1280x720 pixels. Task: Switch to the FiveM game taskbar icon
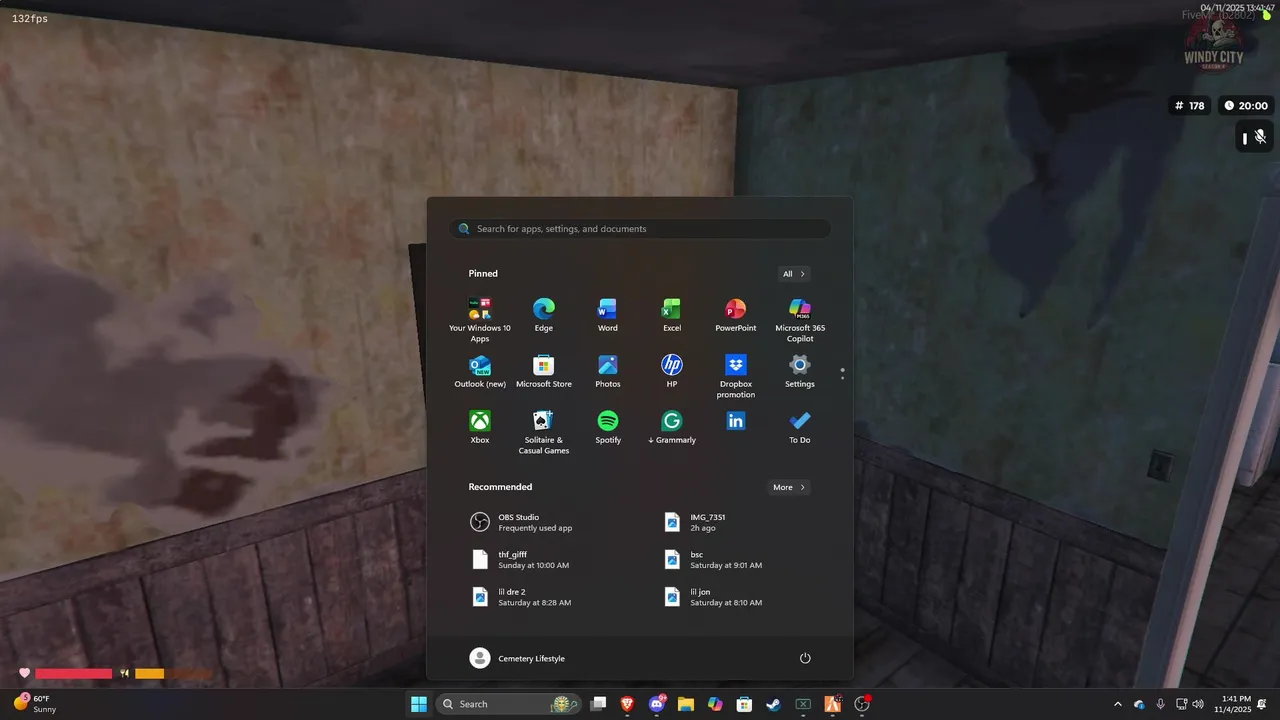coord(832,704)
